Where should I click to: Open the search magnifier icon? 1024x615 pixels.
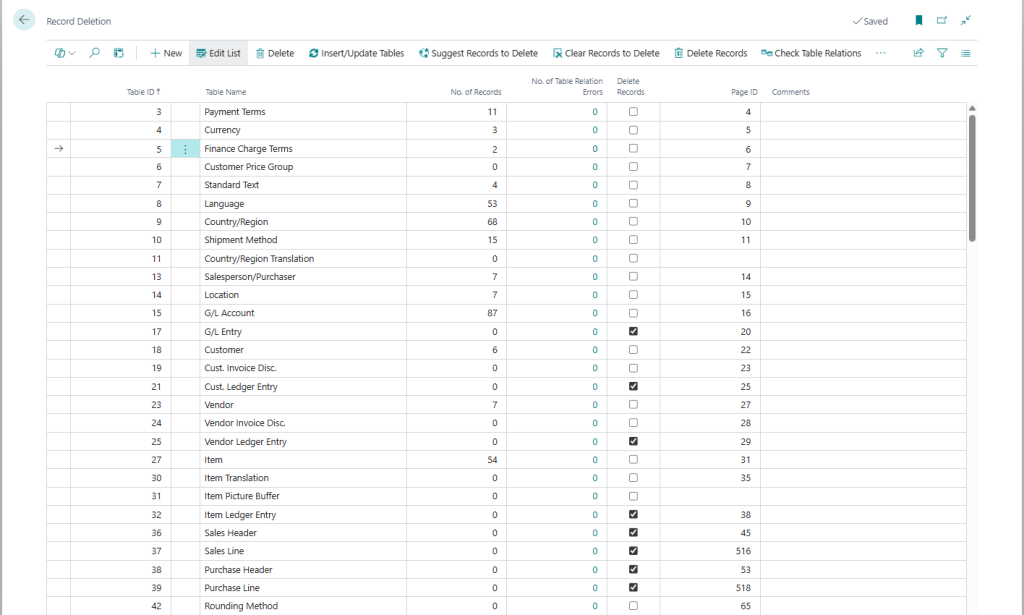point(95,53)
